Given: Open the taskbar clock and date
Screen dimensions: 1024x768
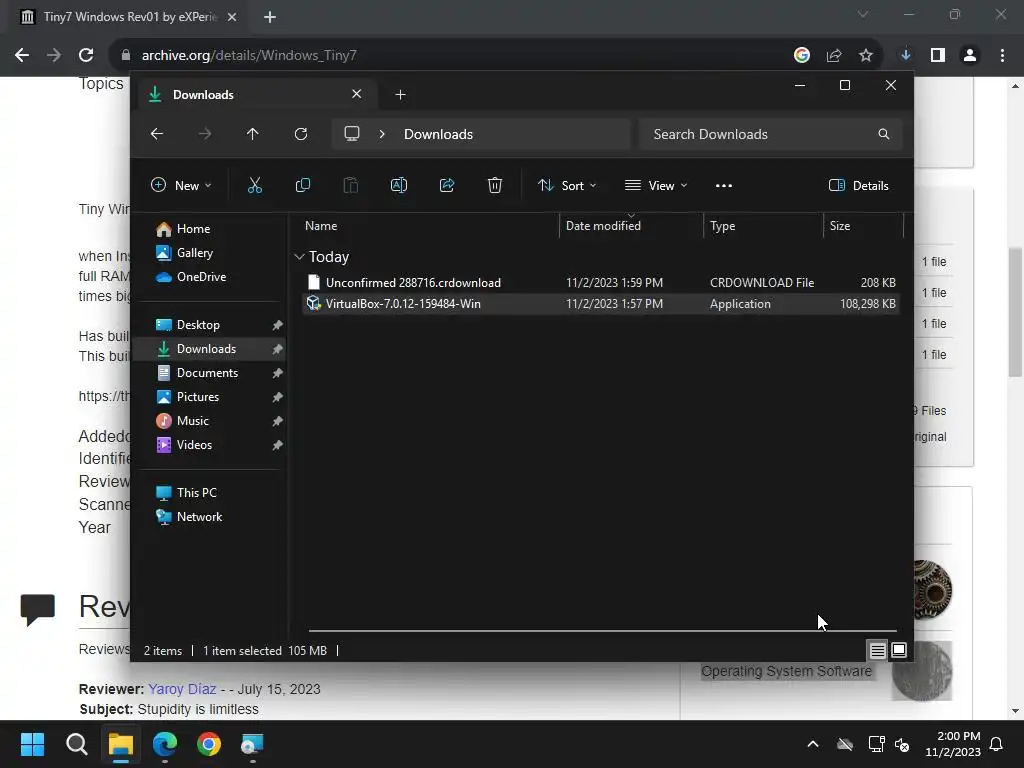Looking at the screenshot, I should (953, 744).
